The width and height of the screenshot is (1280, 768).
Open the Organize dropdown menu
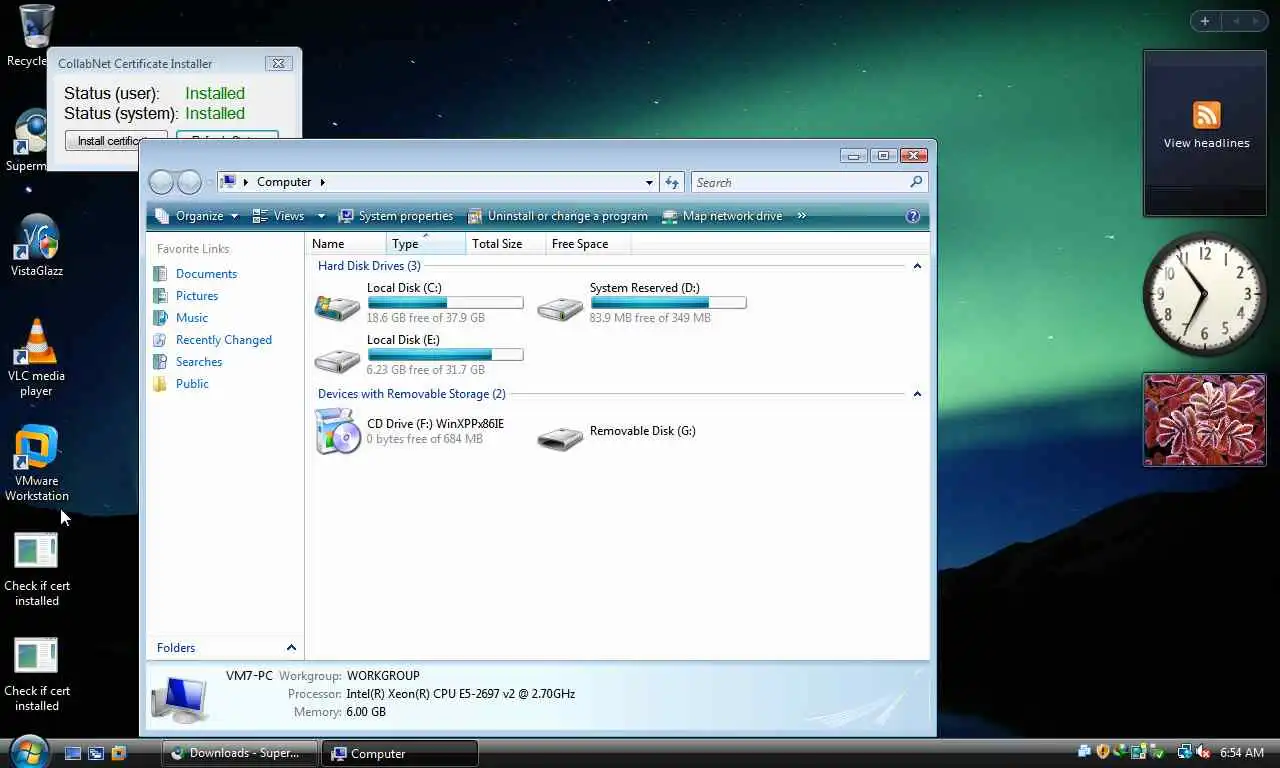click(197, 216)
